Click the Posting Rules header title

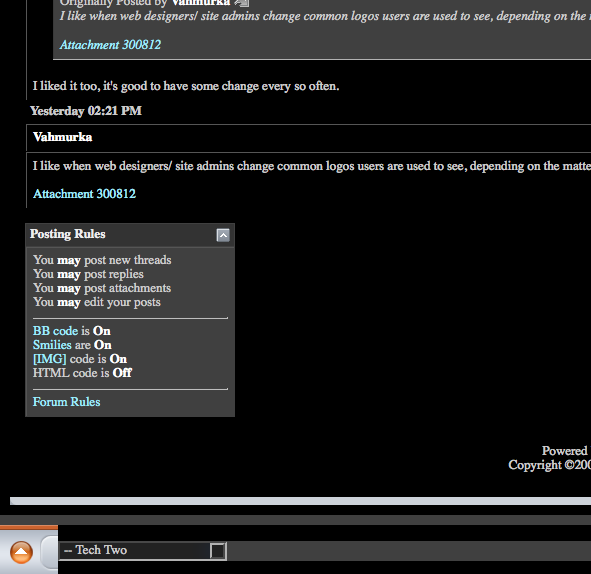[x=68, y=234]
